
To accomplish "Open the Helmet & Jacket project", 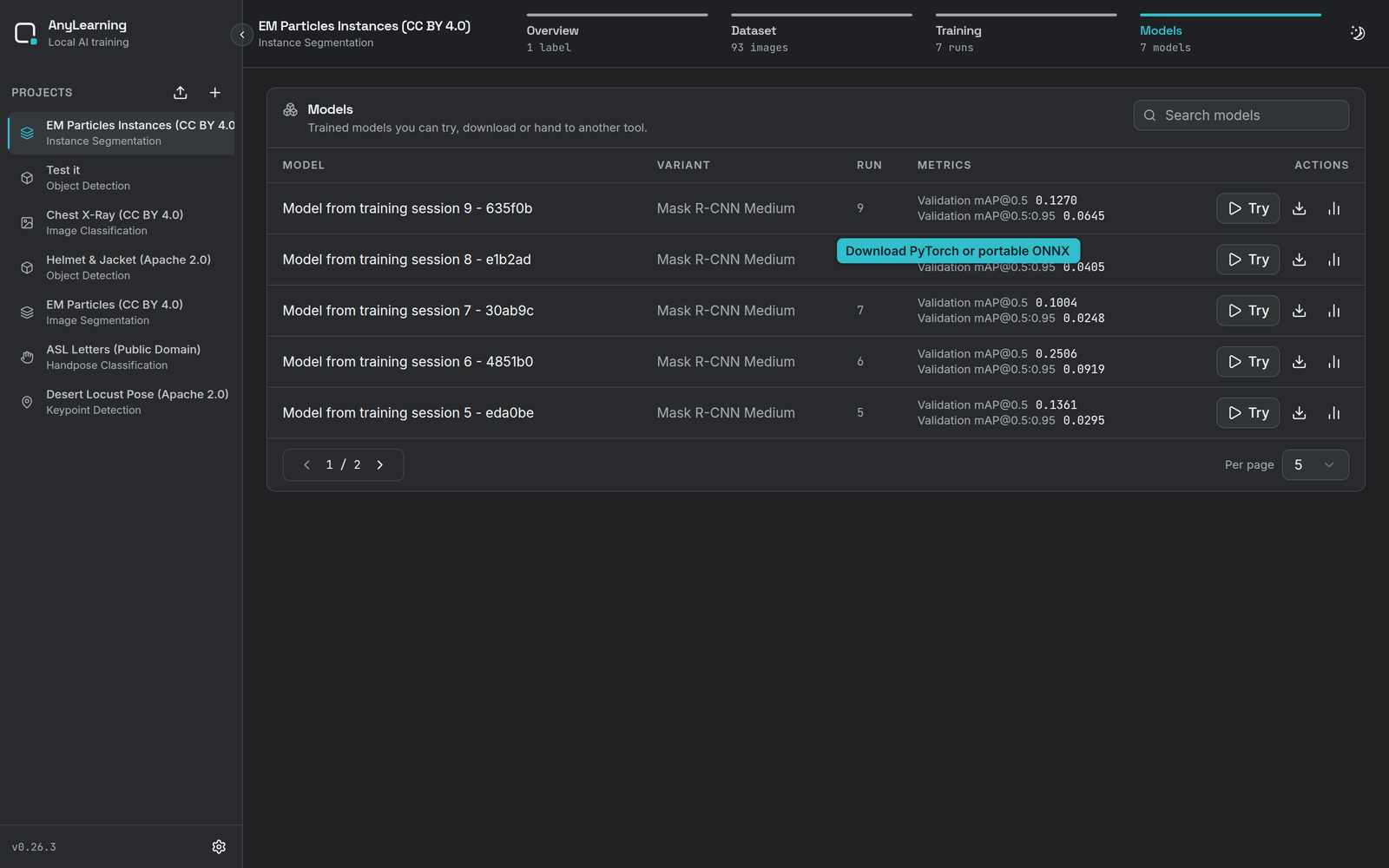I will click(122, 267).
